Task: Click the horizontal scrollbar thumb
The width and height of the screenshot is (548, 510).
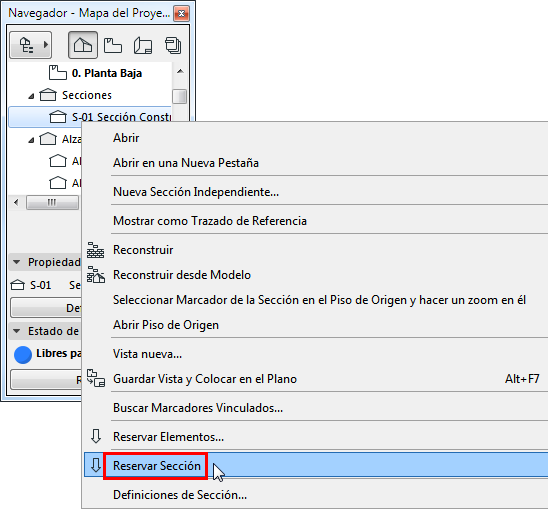Action: pyautogui.click(x=52, y=202)
